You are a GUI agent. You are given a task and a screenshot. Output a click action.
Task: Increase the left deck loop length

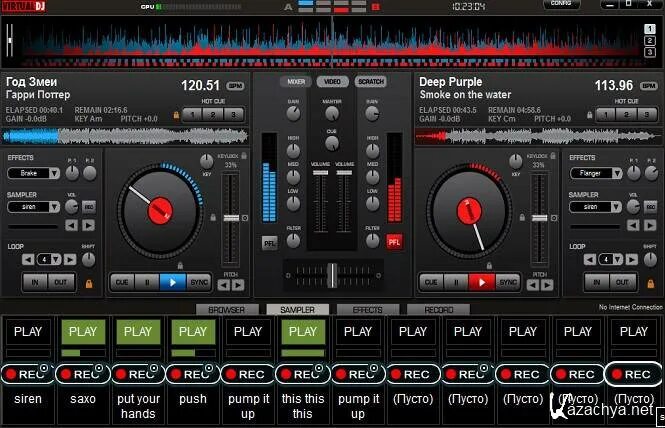[x=70, y=259]
